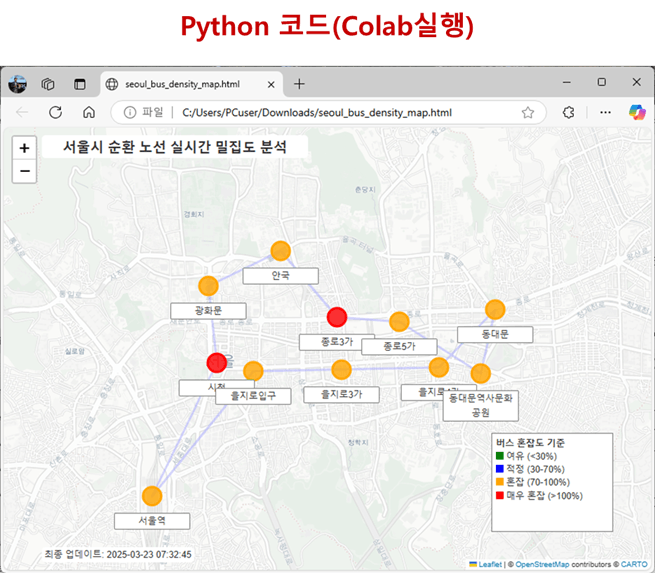This screenshot has width=655, height=573.
Task: Click the blue 적정 legend swatch
Action: [x=500, y=469]
